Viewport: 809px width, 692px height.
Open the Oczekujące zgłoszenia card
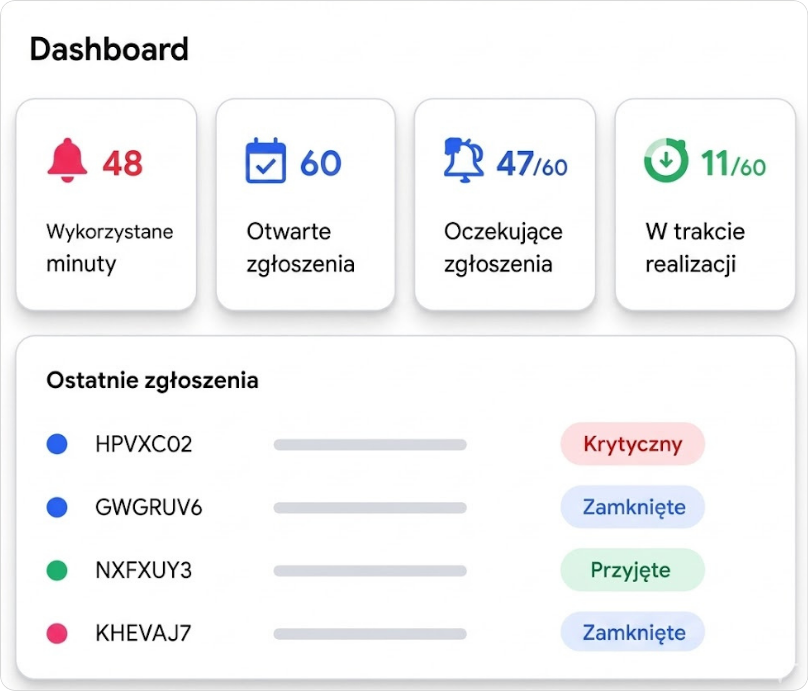505,204
